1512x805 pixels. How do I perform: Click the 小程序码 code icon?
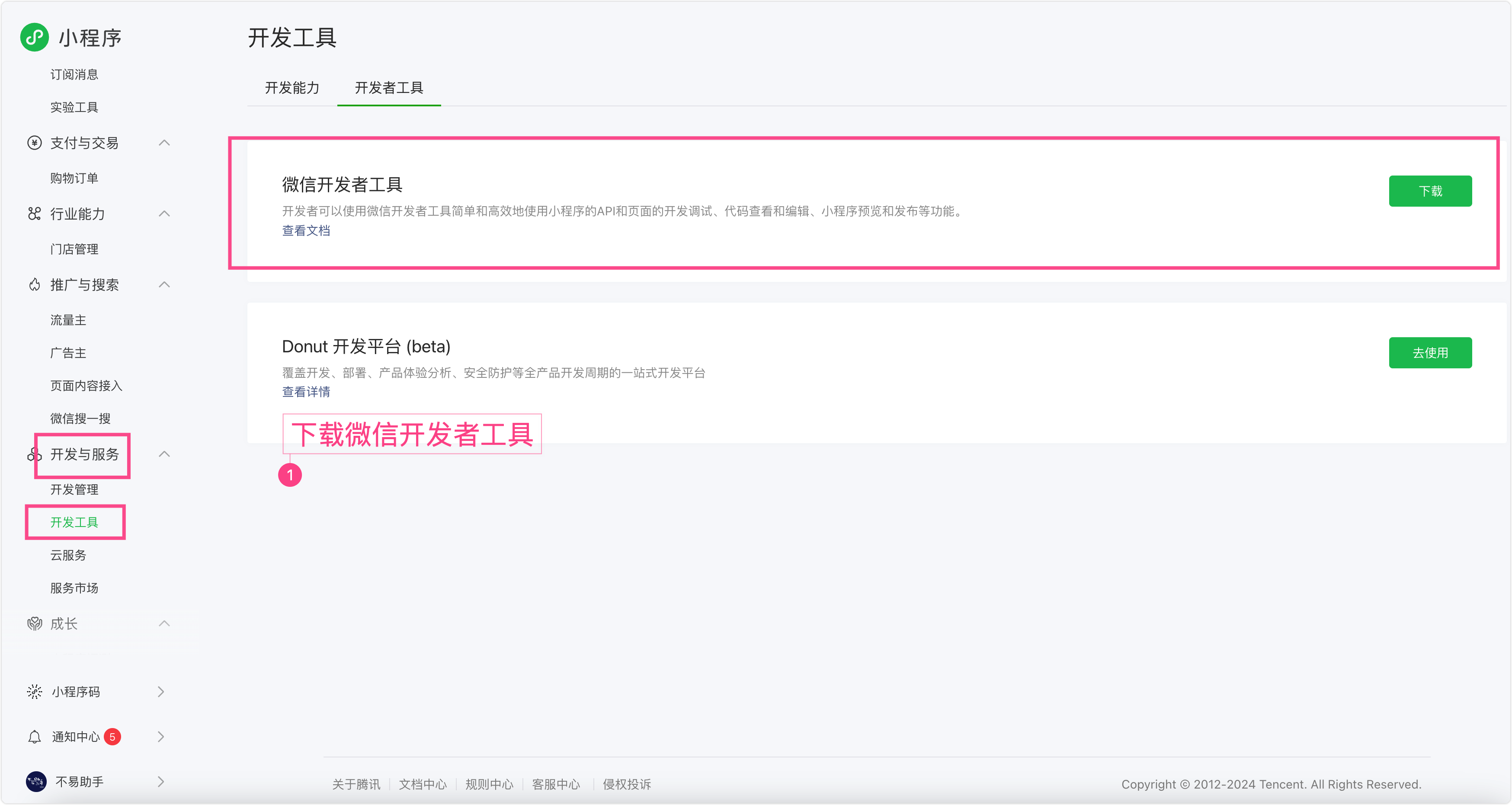click(35, 692)
